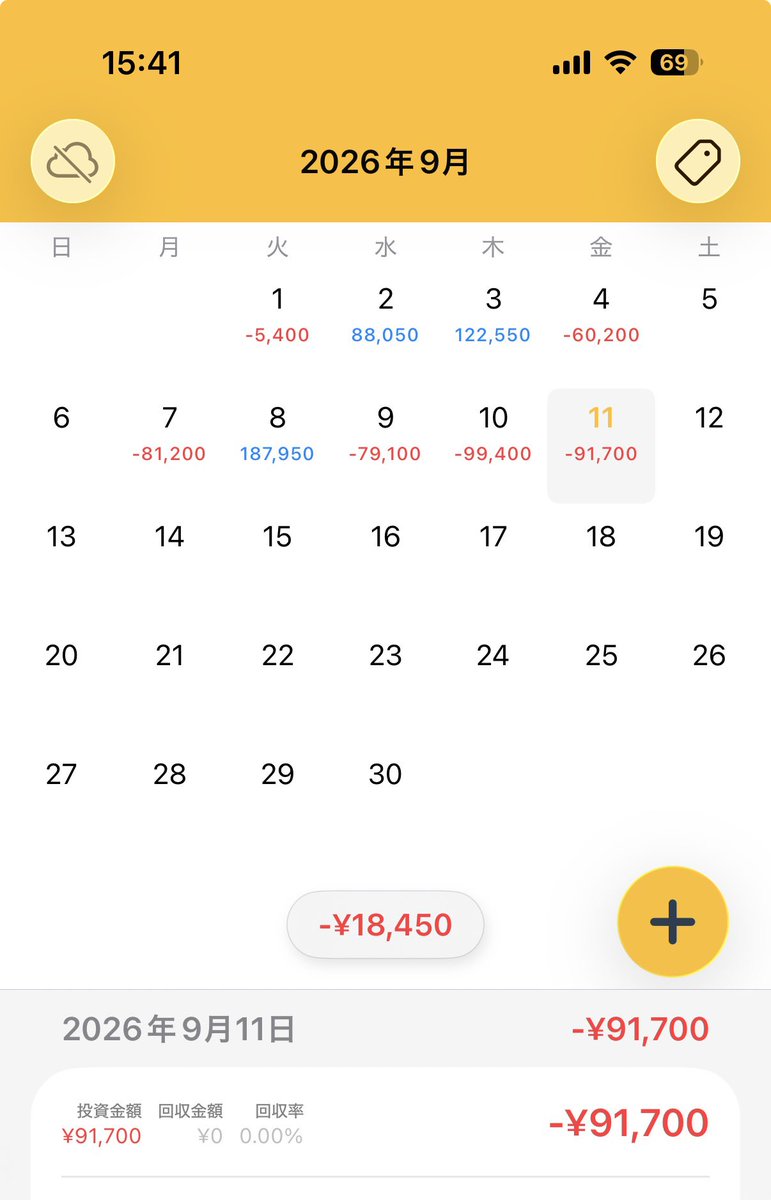Tap the monthly total -¥18,450 pill

point(385,925)
